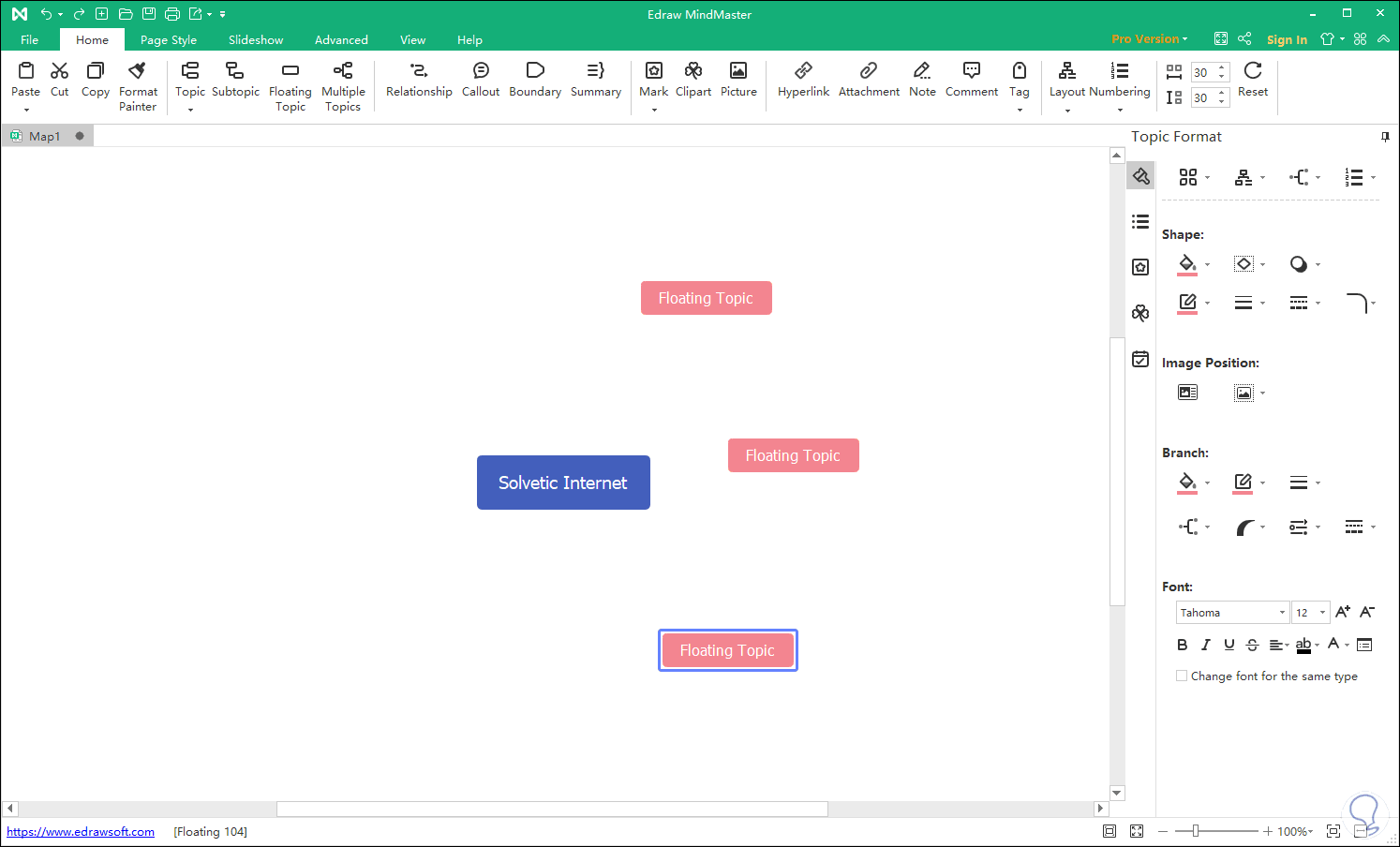Click the Paste icon in the ribbon

pos(26,71)
